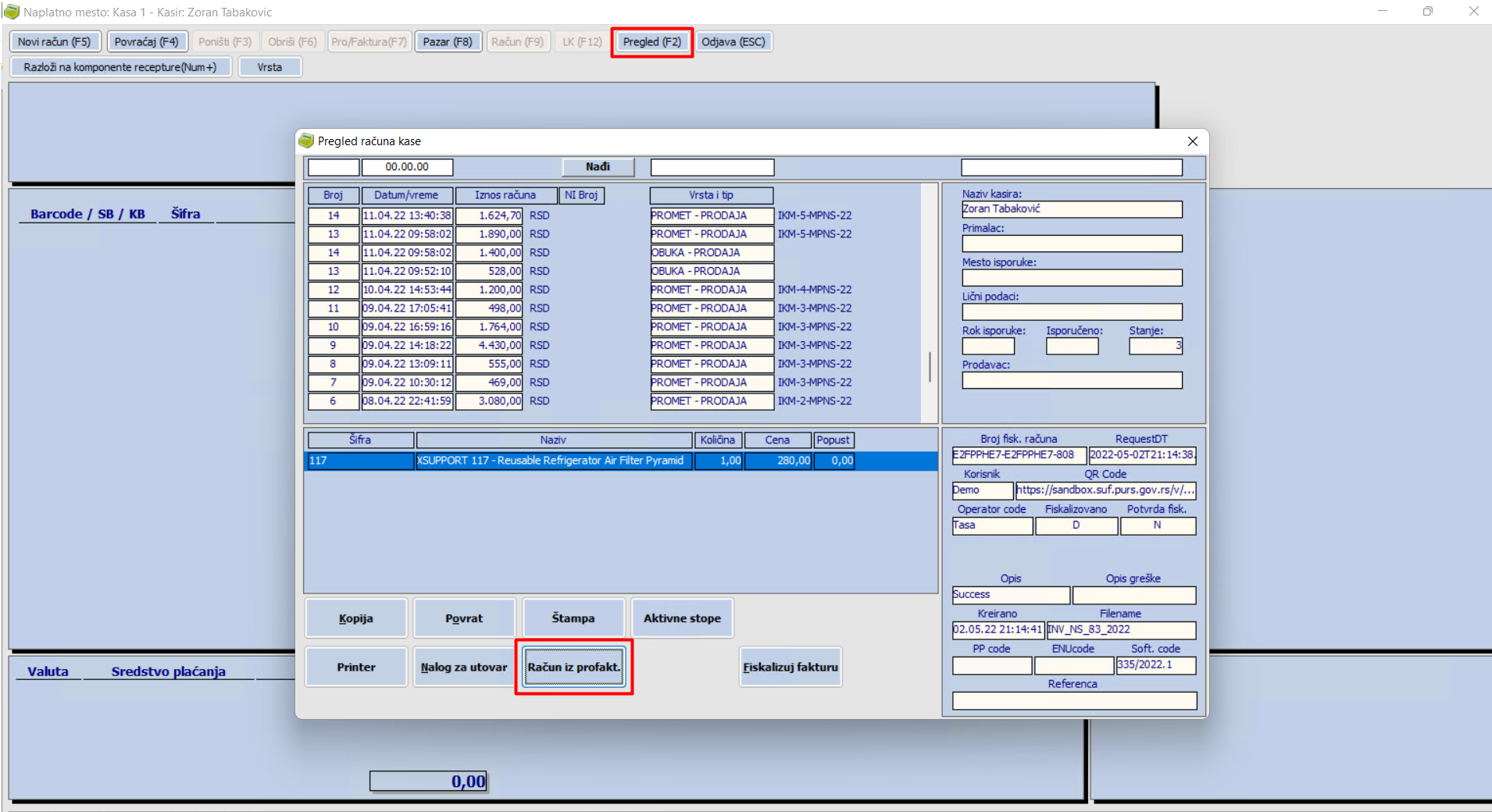Select the receipt with amount 1.890,00
The image size is (1492, 812).
[580, 234]
